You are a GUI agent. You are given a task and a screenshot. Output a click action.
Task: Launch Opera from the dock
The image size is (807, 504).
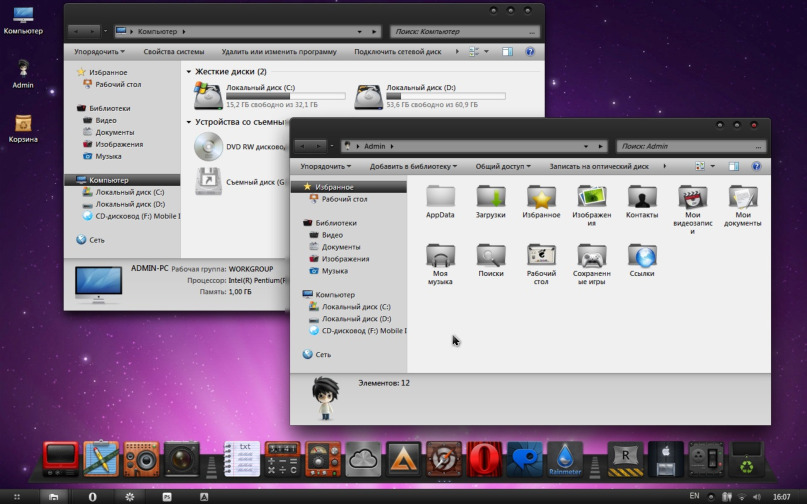[x=484, y=459]
